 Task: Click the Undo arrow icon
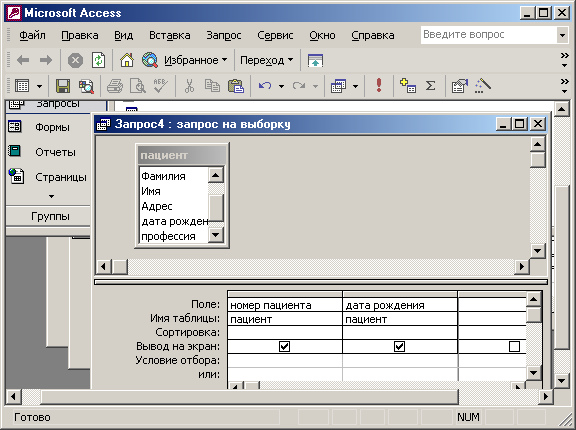point(265,86)
